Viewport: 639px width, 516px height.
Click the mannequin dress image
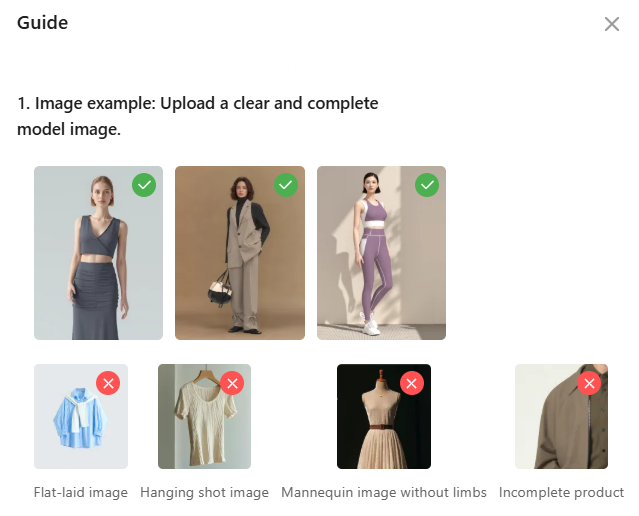point(383,416)
